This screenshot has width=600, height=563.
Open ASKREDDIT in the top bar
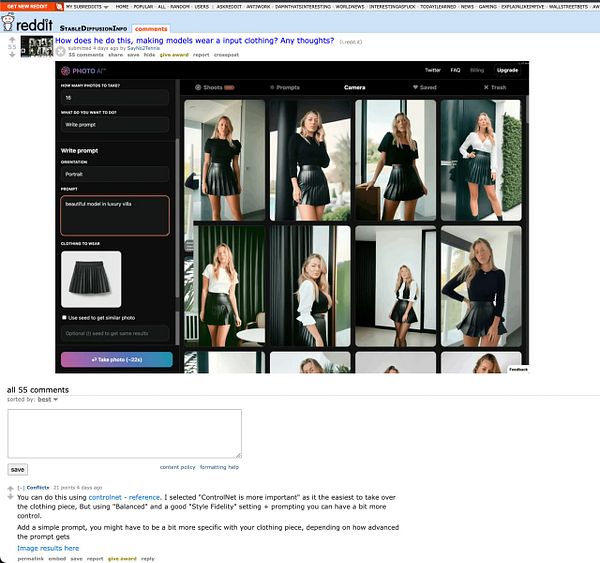(229, 7)
